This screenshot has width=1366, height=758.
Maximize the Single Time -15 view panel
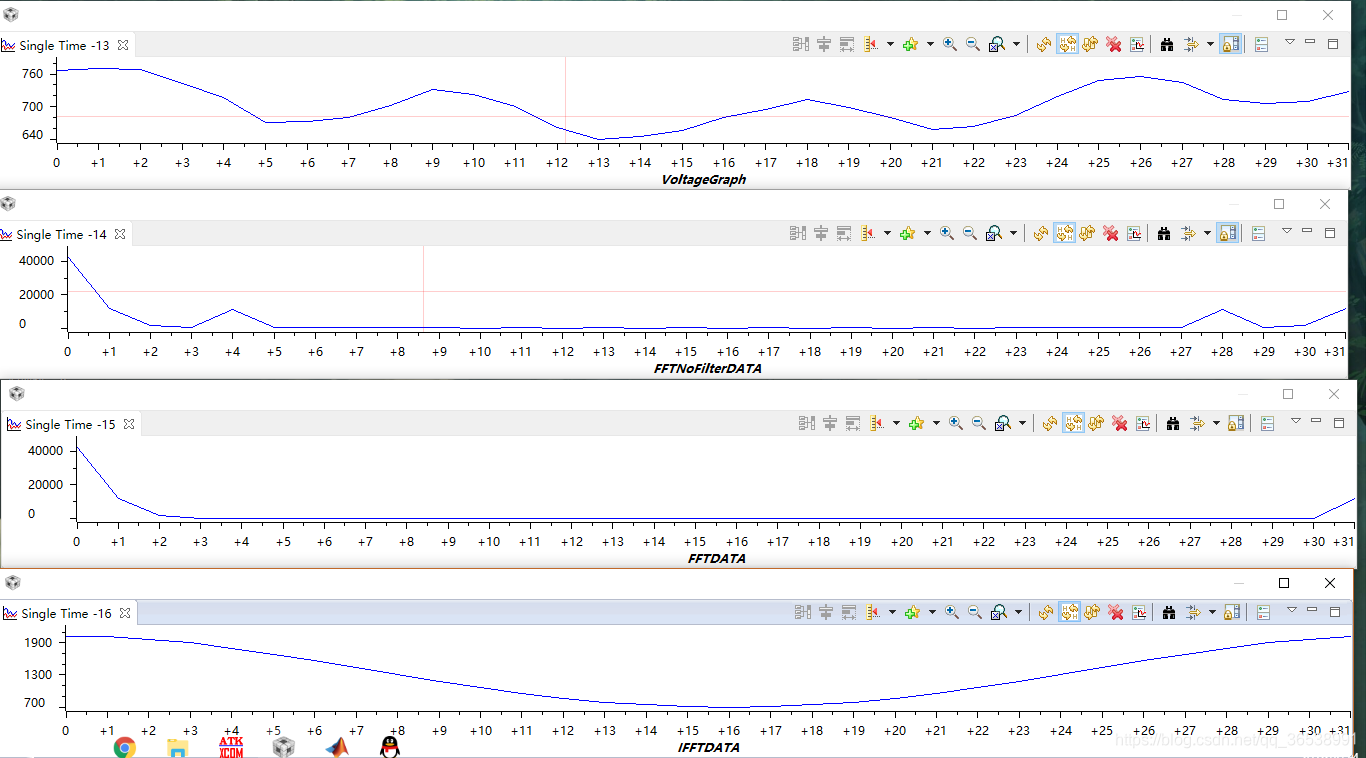[1339, 423]
